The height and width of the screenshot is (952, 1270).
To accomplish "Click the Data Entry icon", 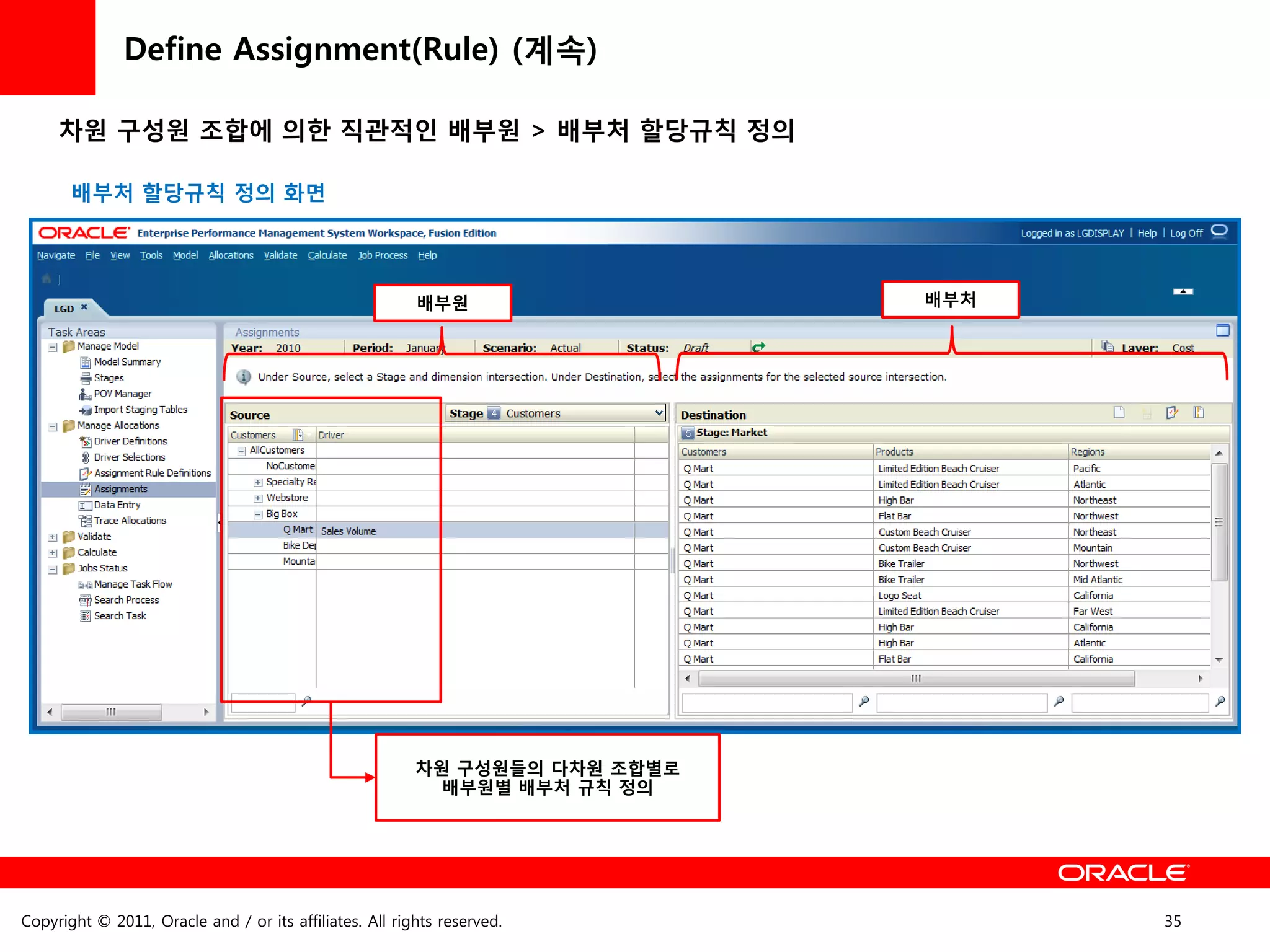I will (x=86, y=506).
